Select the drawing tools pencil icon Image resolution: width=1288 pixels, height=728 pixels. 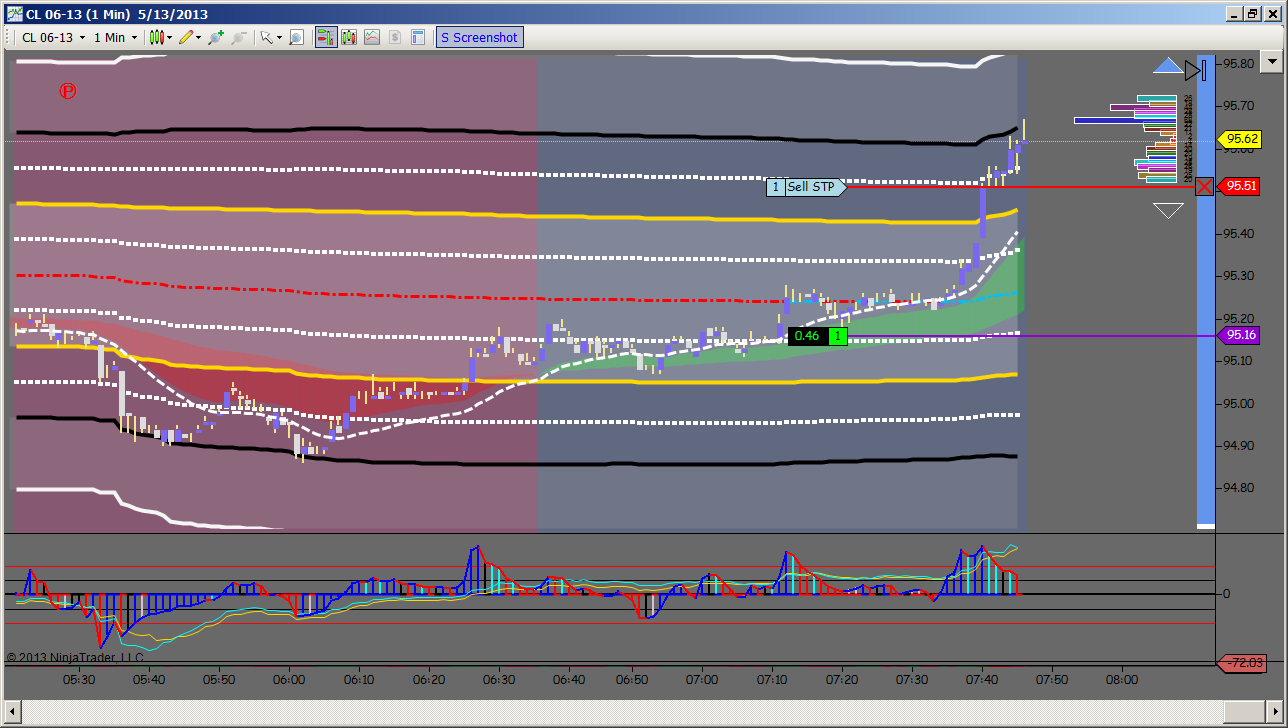point(186,37)
